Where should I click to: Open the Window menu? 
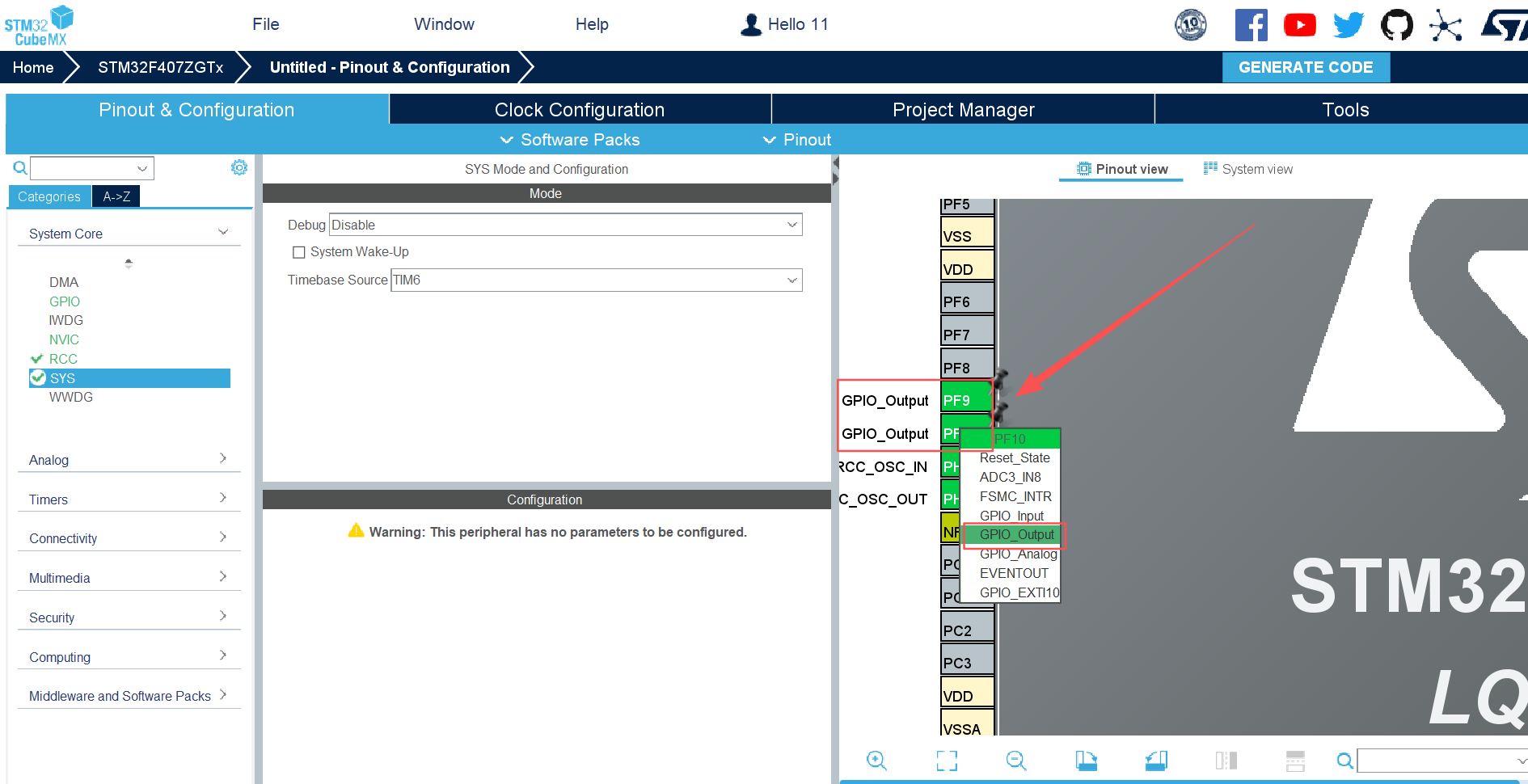444,24
